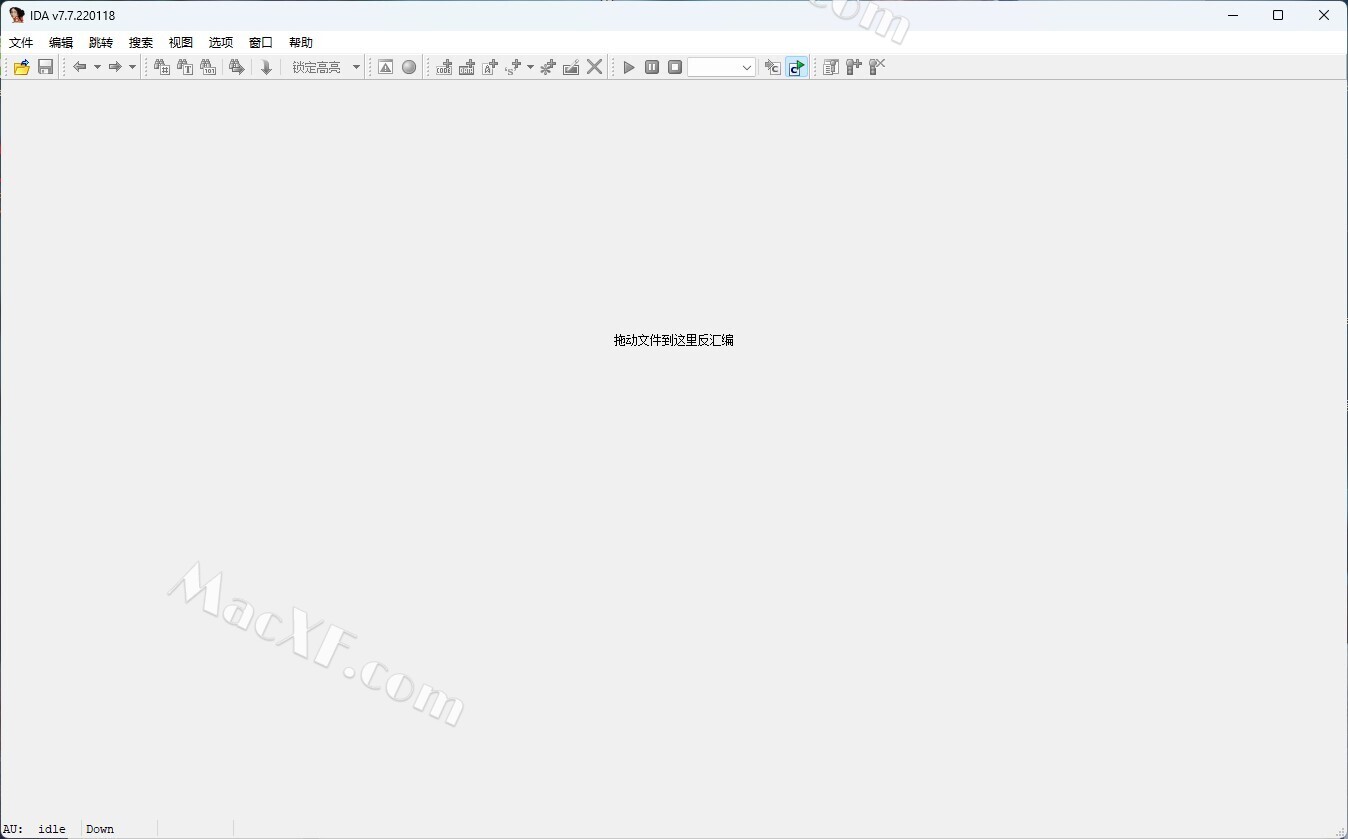1348x839 pixels.
Task: Click the binoculars text search icon
Action: 185,67
